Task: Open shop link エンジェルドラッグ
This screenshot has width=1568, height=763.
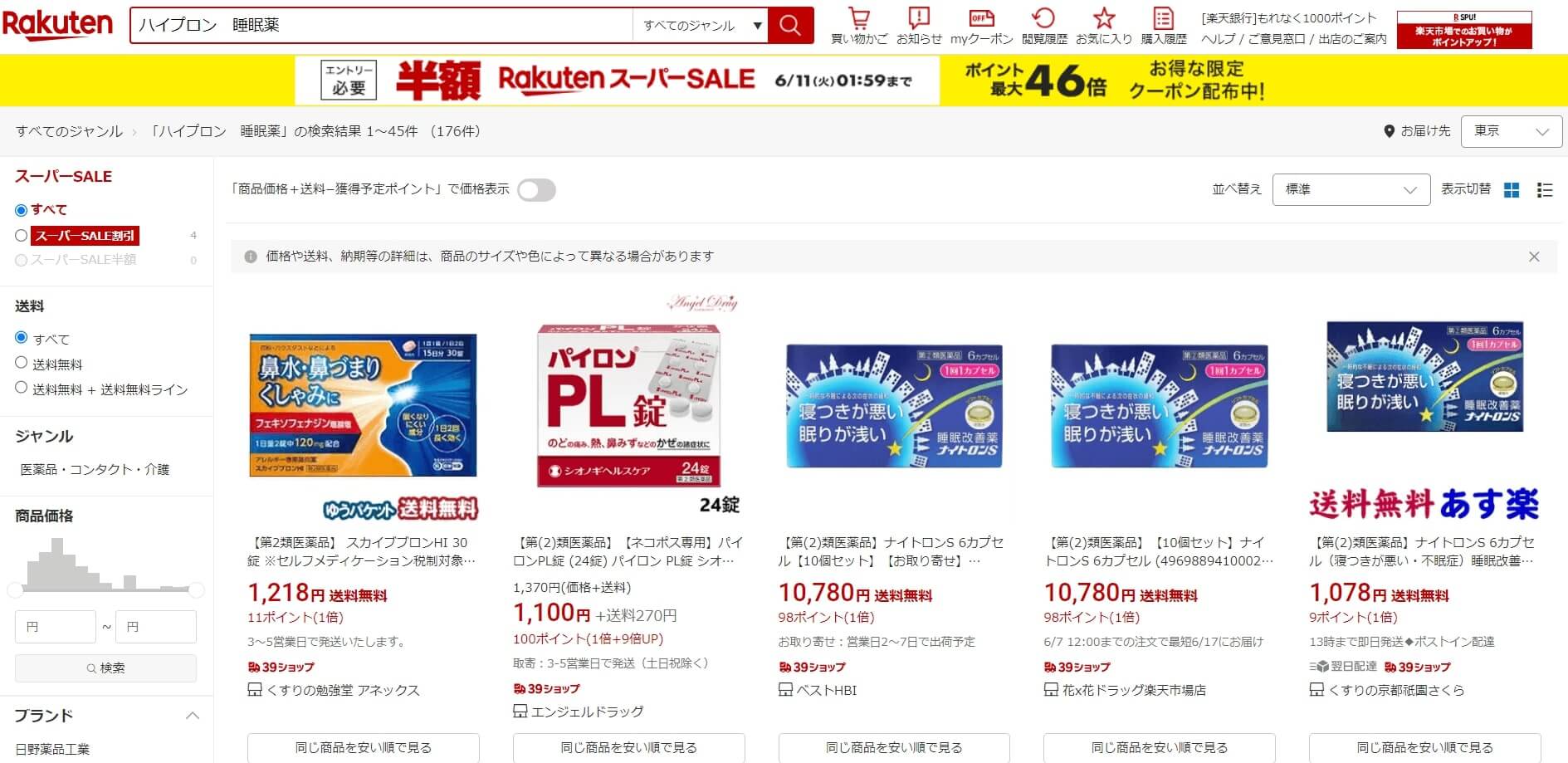Action: (x=587, y=712)
